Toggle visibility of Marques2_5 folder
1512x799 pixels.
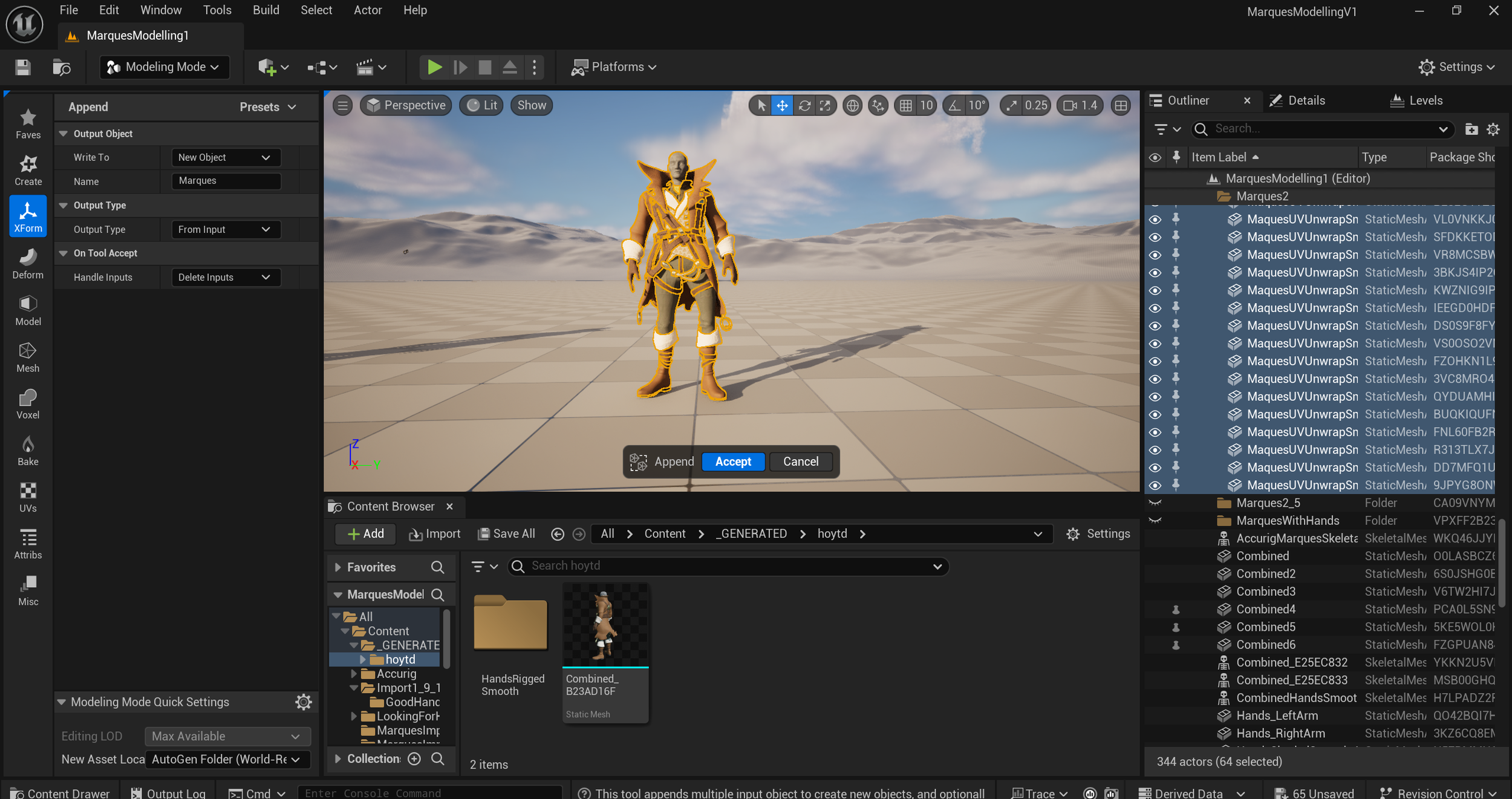(x=1154, y=503)
